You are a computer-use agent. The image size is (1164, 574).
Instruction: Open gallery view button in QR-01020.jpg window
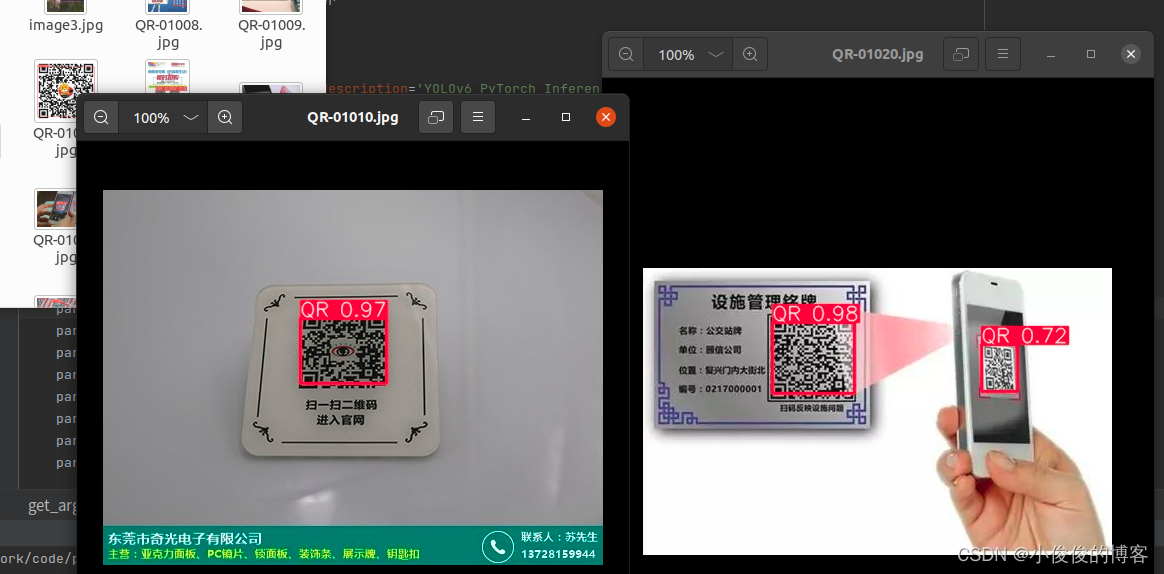point(961,54)
